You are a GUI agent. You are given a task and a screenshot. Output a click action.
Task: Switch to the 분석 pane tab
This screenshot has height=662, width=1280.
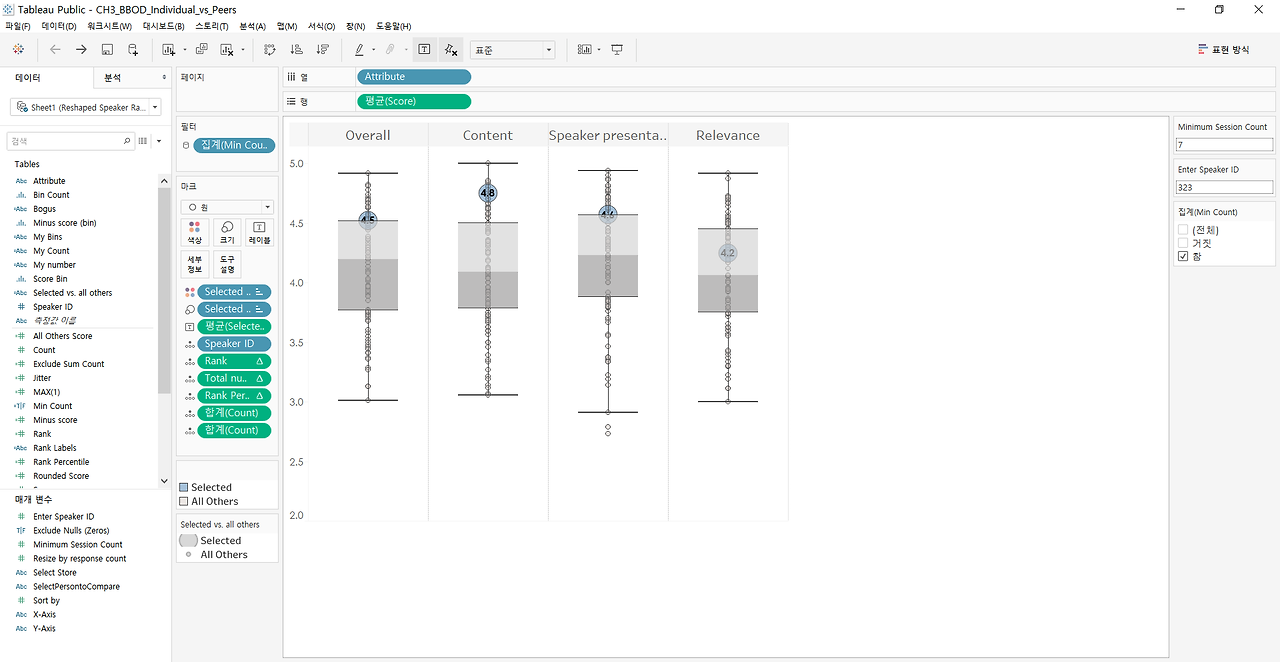pos(113,77)
